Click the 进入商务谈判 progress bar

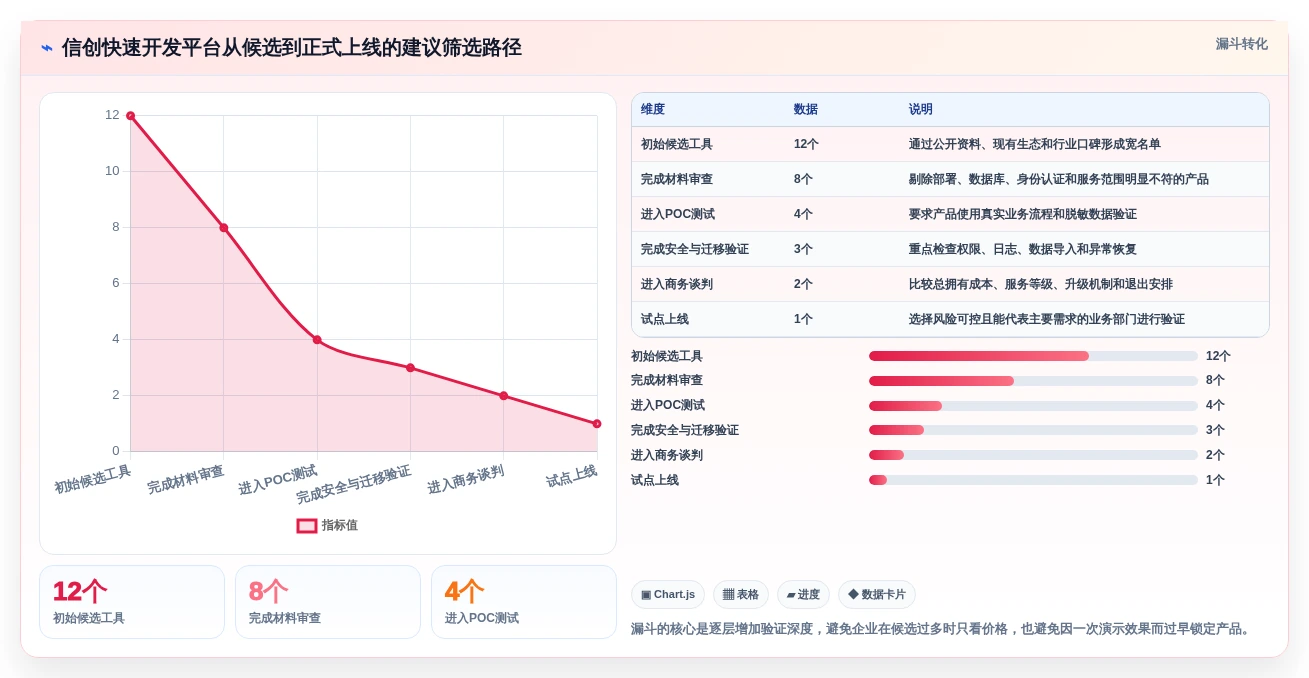(1033, 455)
